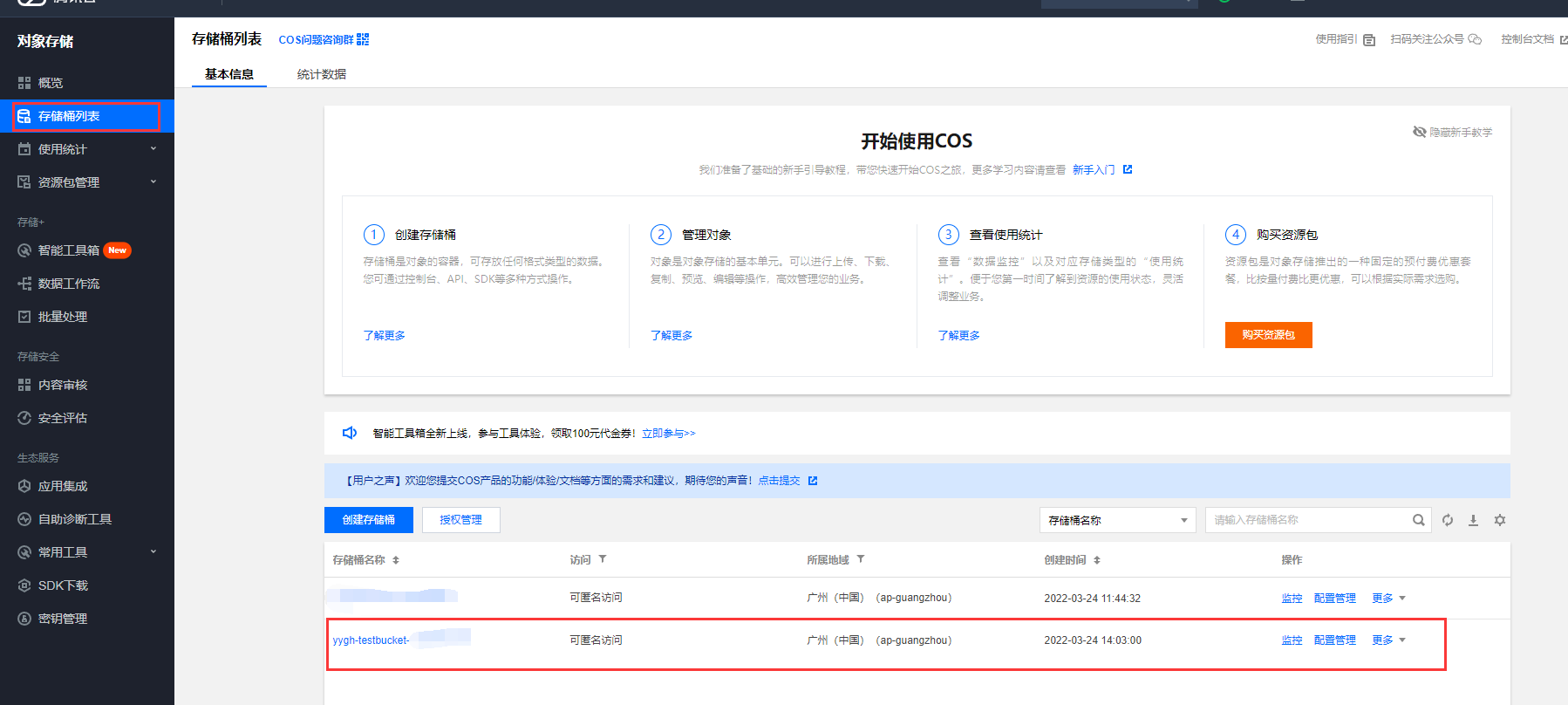Image resolution: width=1568 pixels, height=705 pixels.
Task: Click 了解更多 under 查看使用统计
Action: click(959, 335)
